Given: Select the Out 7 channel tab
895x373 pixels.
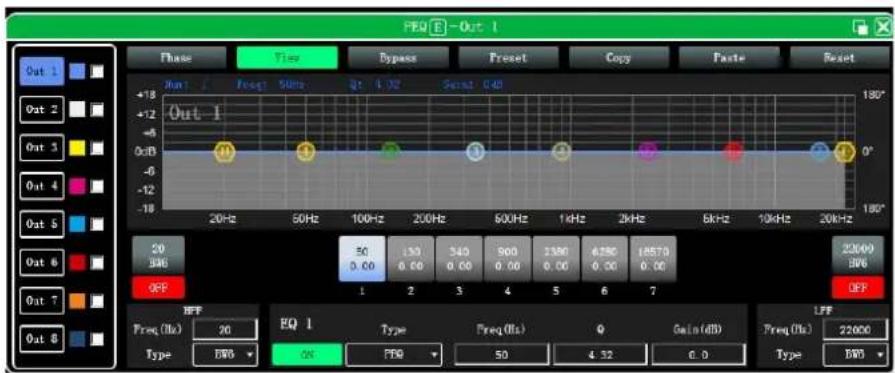Looking at the screenshot, I should point(41,300).
